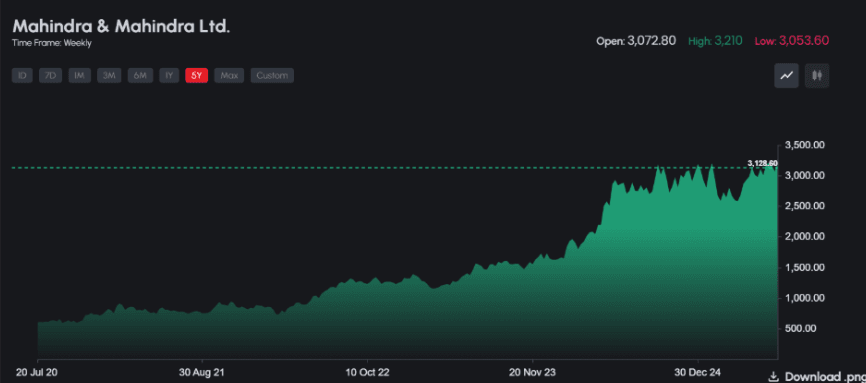Click the Download .png link
The image size is (866, 383).
coord(825,376)
